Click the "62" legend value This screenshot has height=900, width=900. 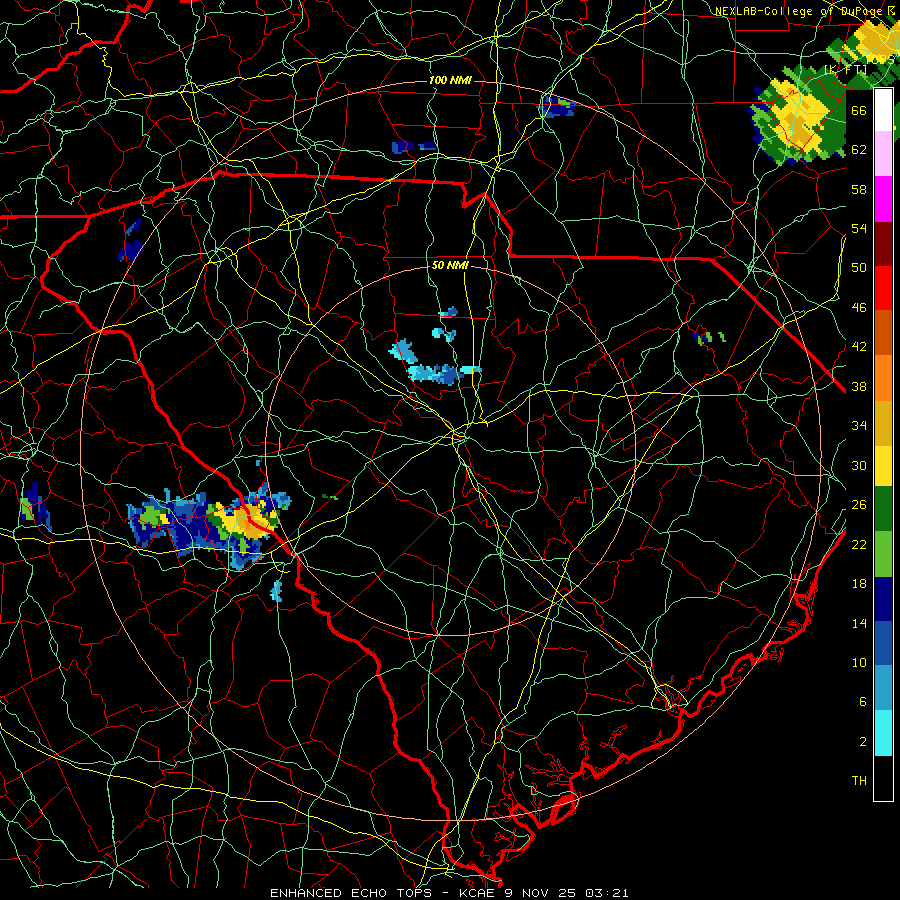(859, 150)
